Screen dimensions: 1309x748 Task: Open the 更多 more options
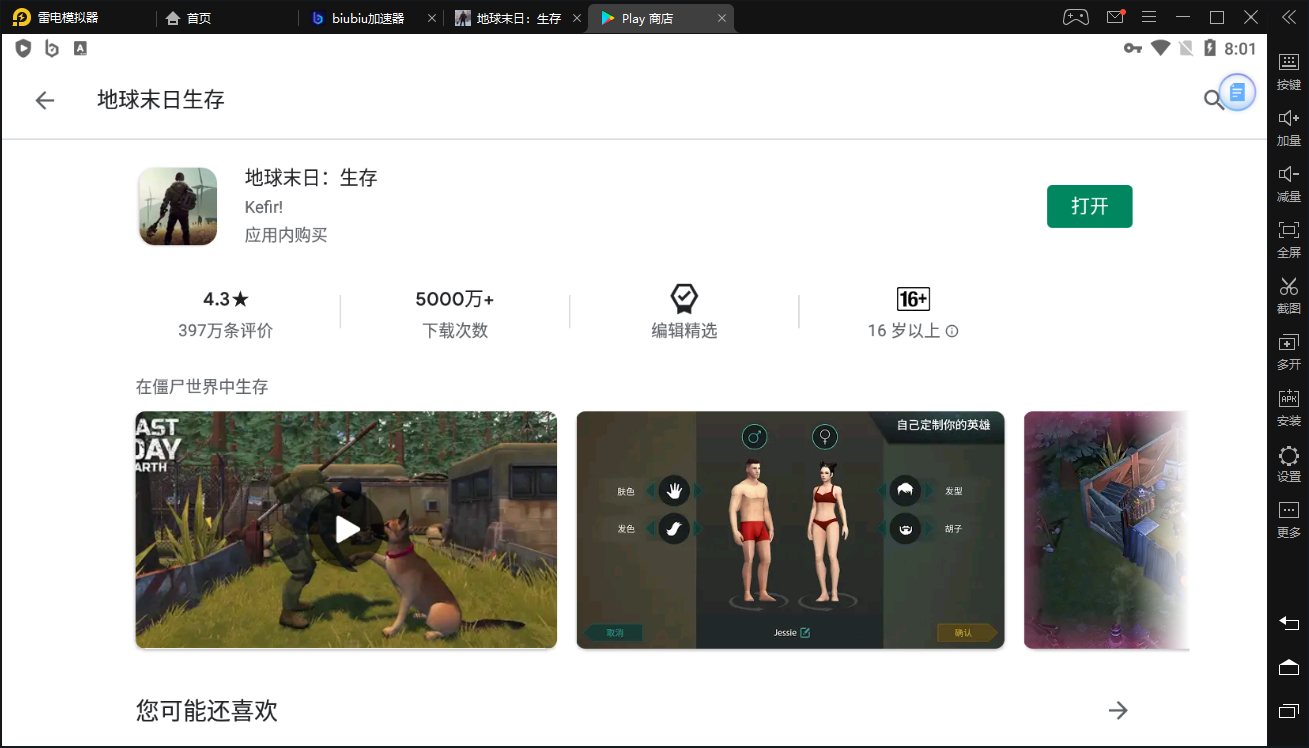(x=1288, y=519)
